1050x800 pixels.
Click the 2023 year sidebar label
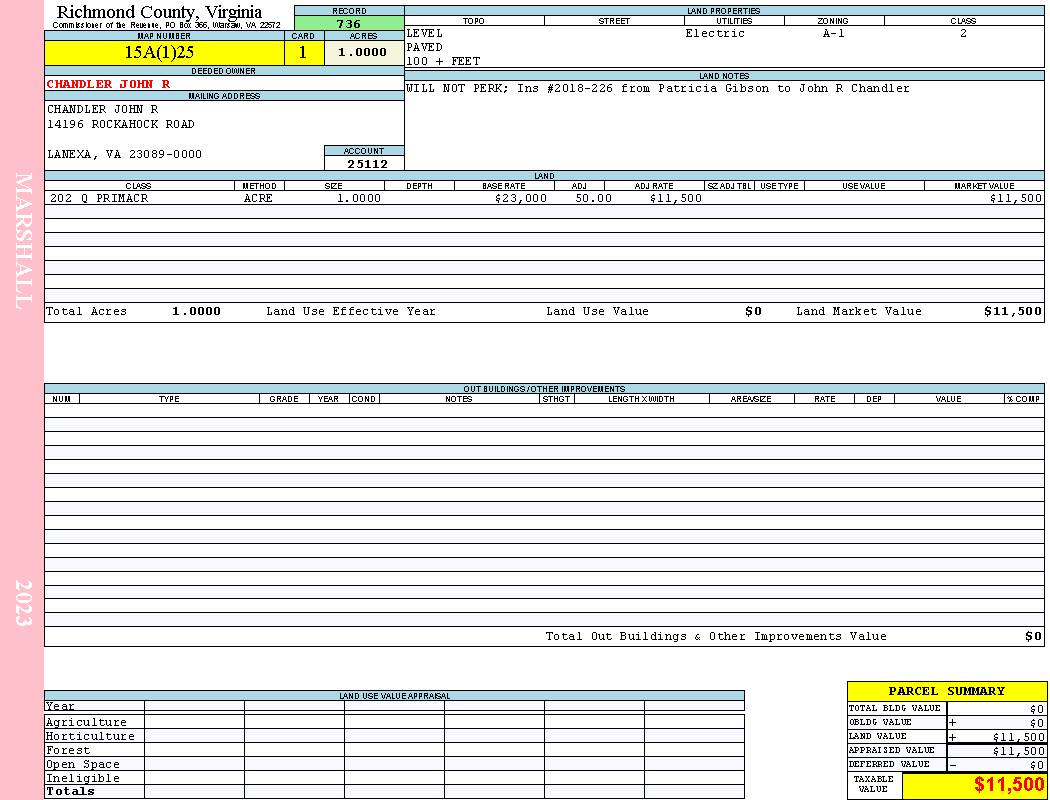click(23, 603)
